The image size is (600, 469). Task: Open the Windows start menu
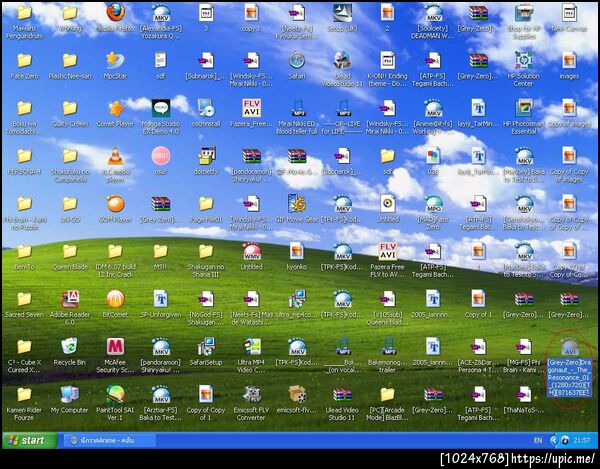[x=29, y=440]
